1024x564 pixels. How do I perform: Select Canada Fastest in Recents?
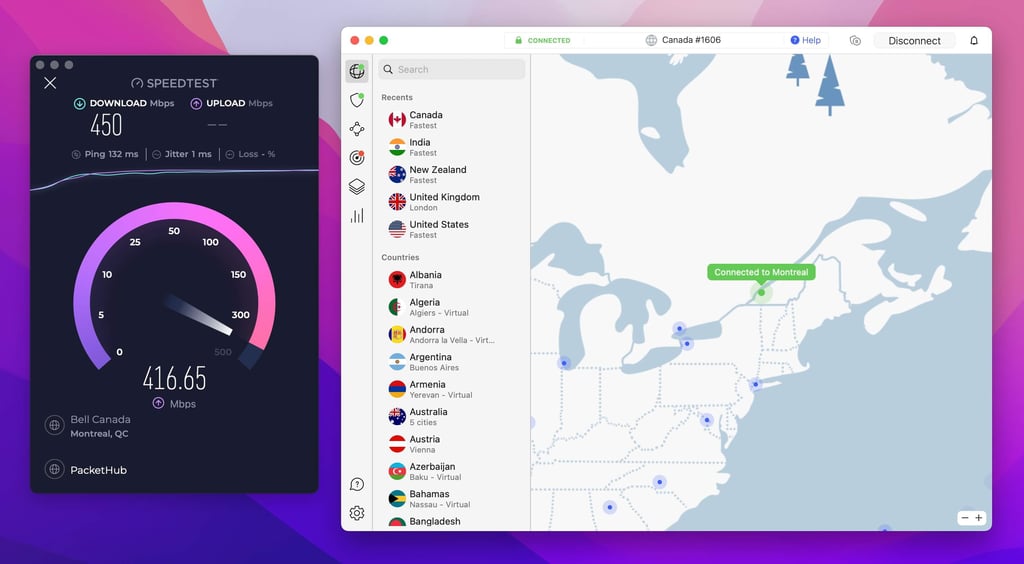click(x=452, y=119)
